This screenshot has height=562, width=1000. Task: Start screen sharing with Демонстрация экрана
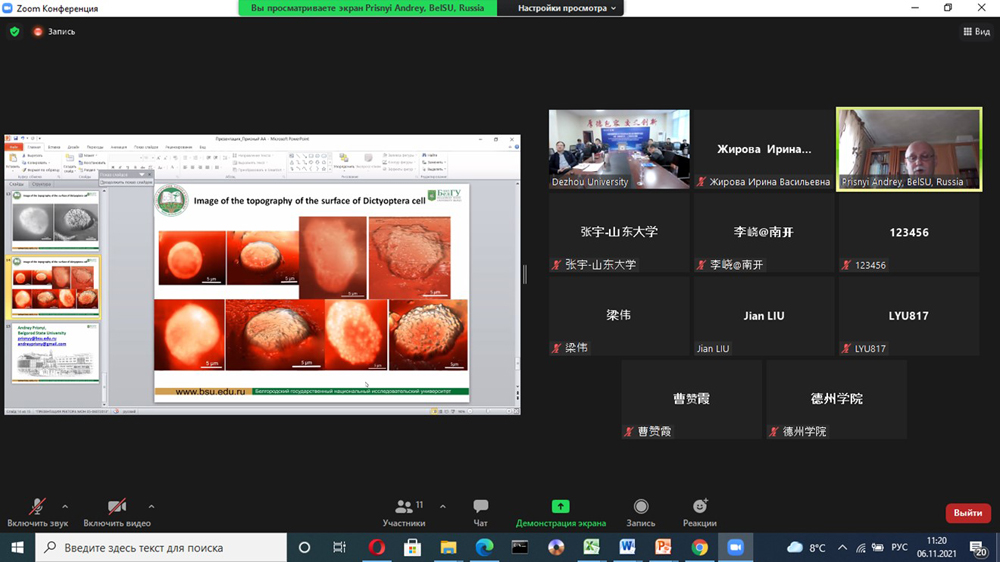tap(560, 512)
